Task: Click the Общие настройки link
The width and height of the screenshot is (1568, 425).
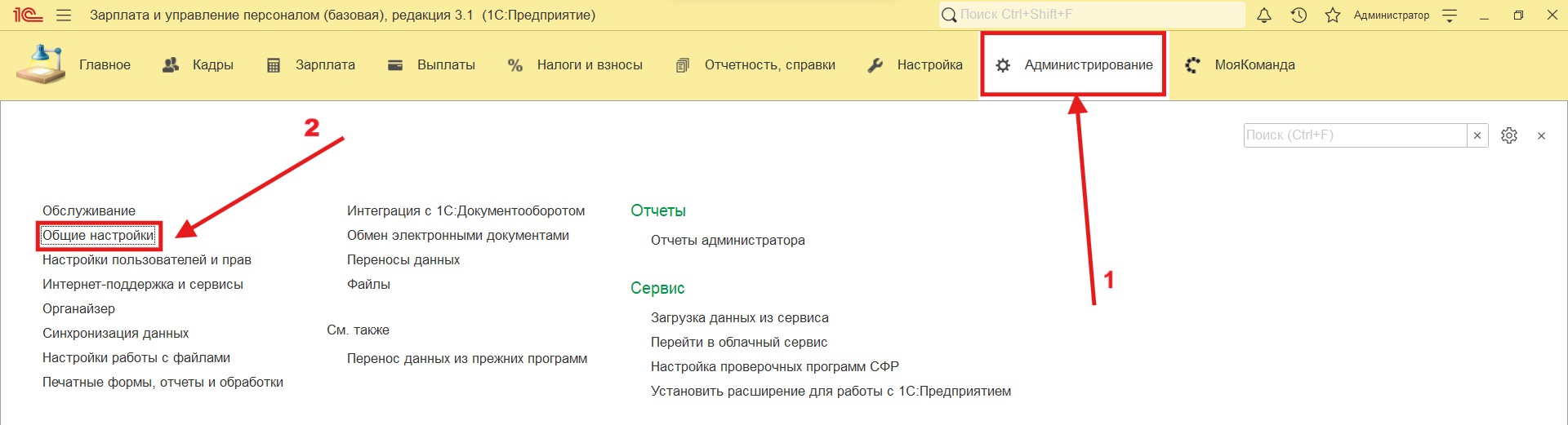Action: click(98, 236)
